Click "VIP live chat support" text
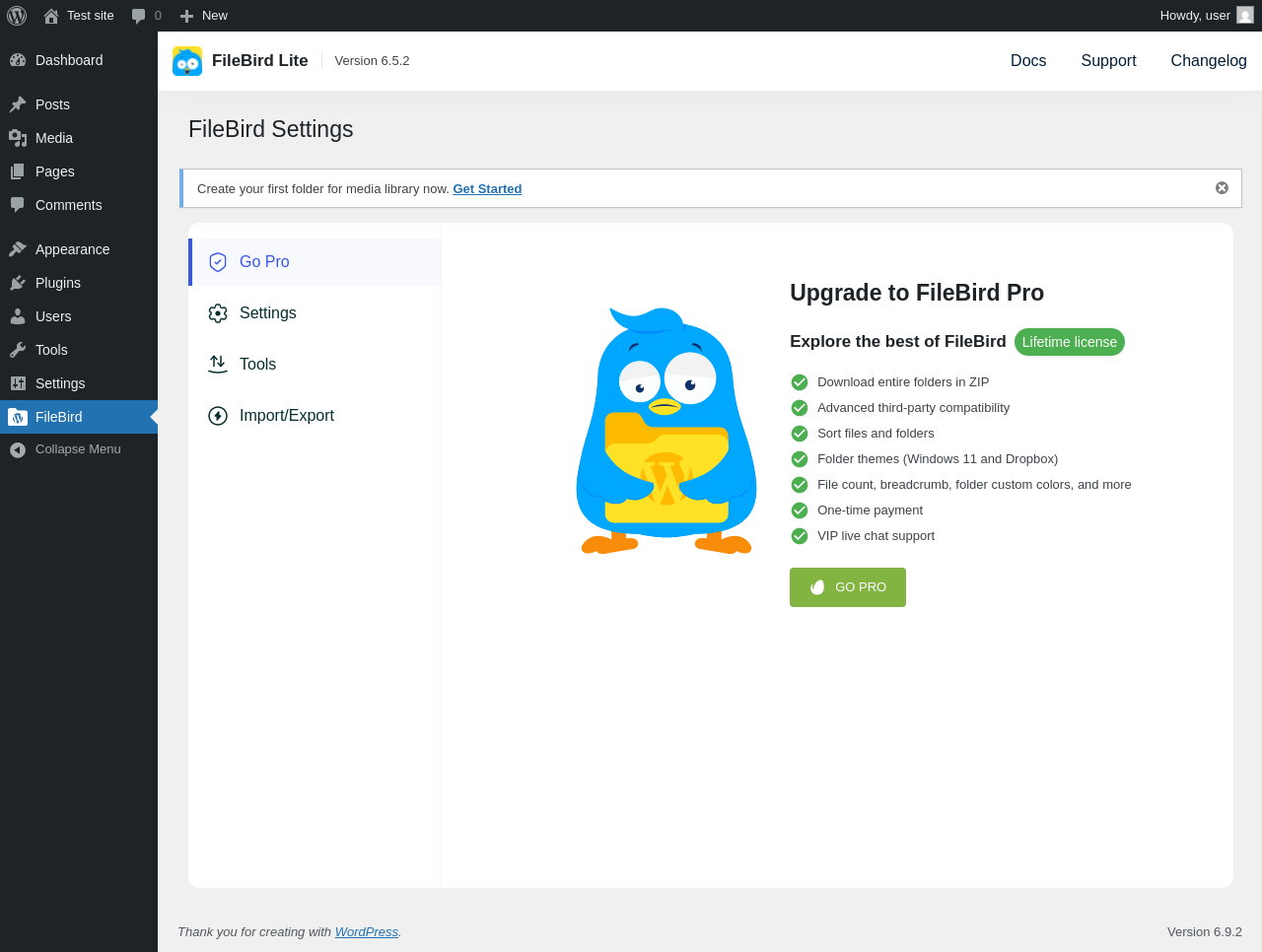Image resolution: width=1262 pixels, height=952 pixels. (x=876, y=536)
